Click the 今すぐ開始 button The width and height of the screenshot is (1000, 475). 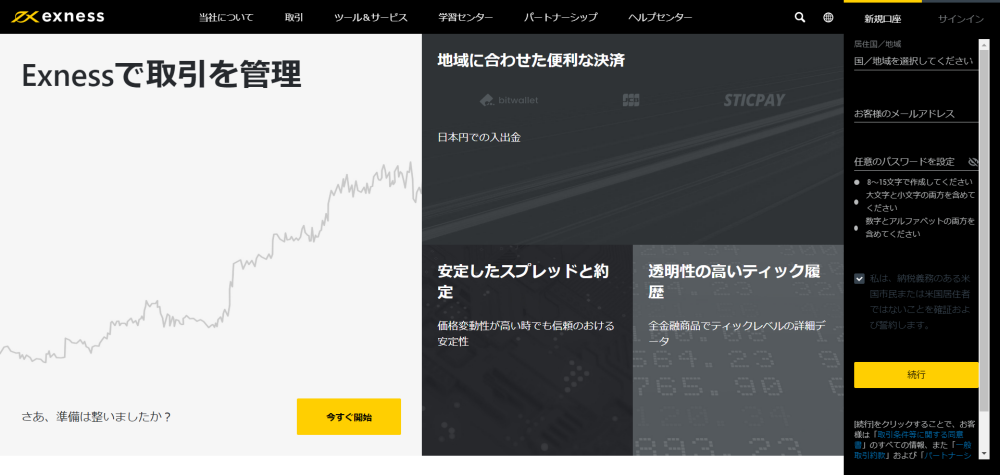coord(349,417)
